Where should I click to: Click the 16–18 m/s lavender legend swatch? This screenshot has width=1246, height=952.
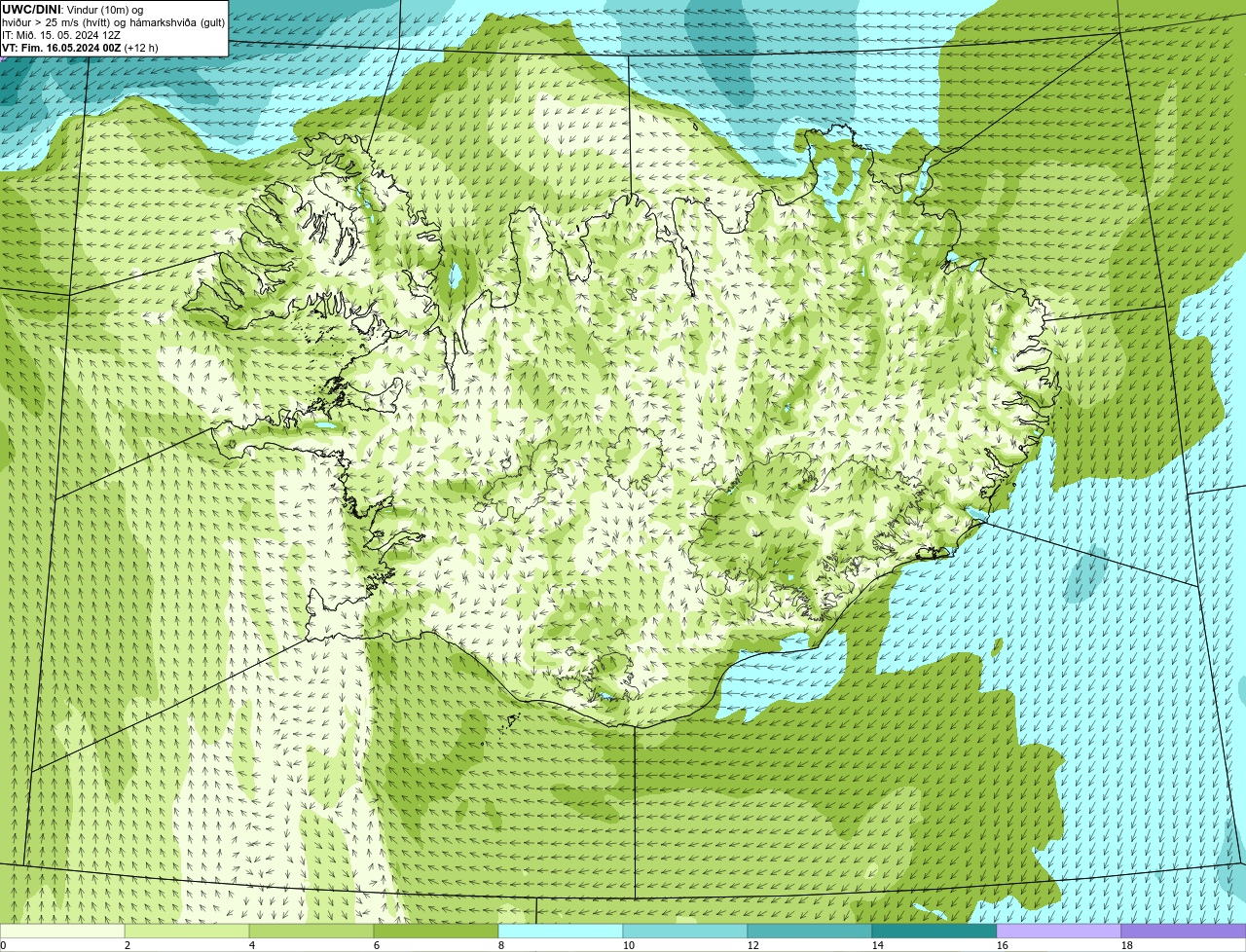[x=1059, y=931]
